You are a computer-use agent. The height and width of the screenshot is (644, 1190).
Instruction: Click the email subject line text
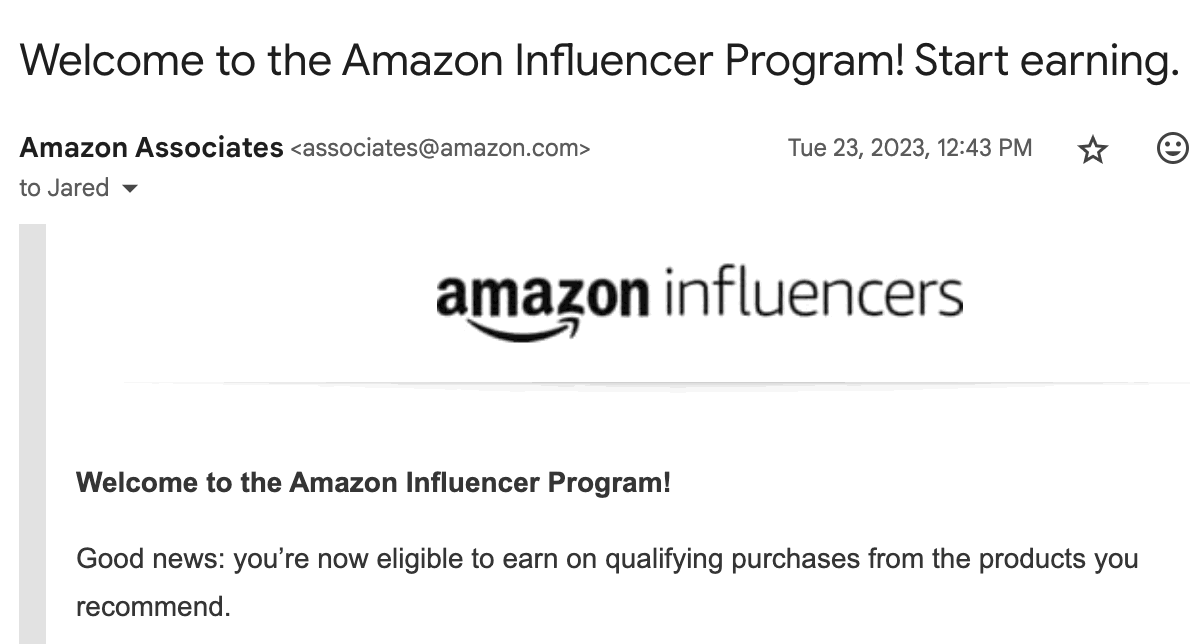(x=599, y=60)
